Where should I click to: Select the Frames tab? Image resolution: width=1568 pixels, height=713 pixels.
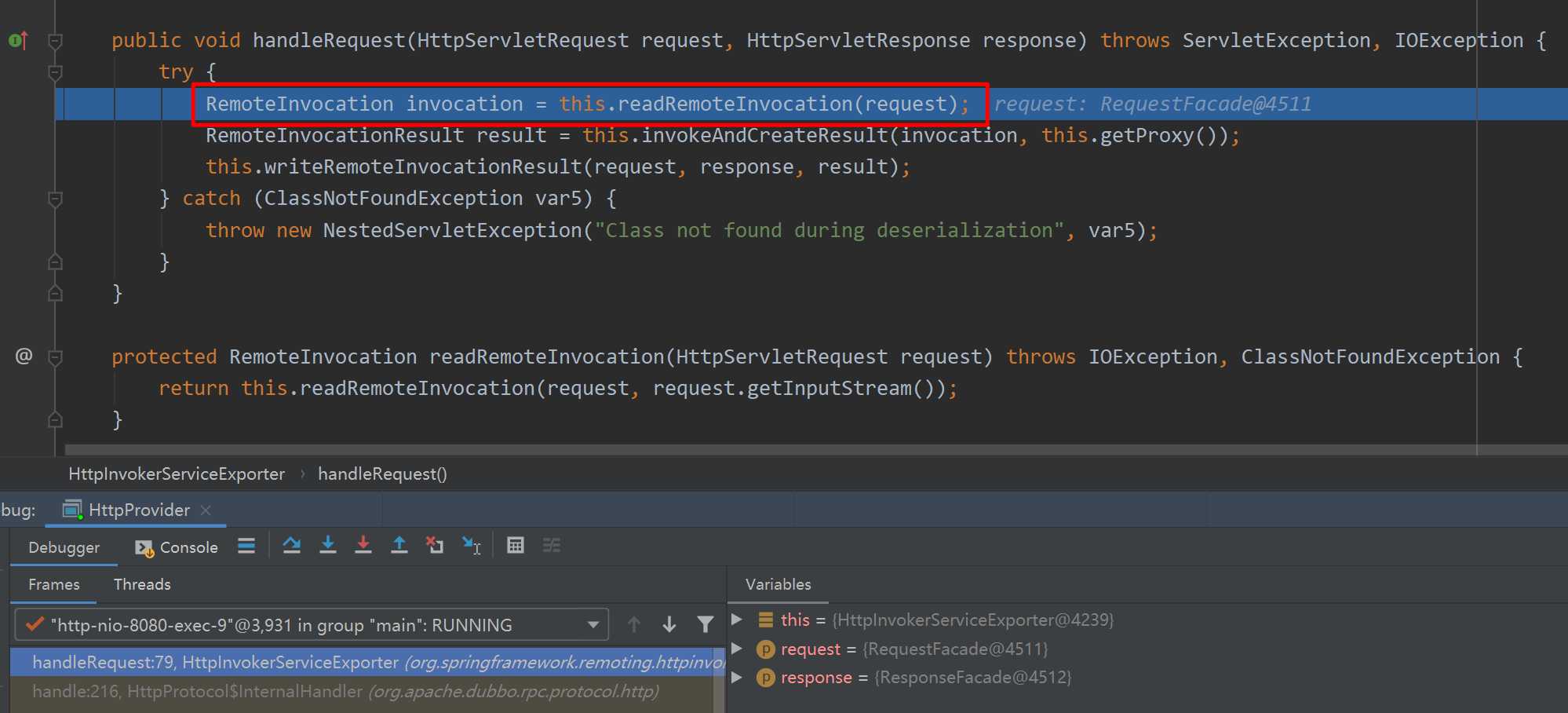coord(53,584)
